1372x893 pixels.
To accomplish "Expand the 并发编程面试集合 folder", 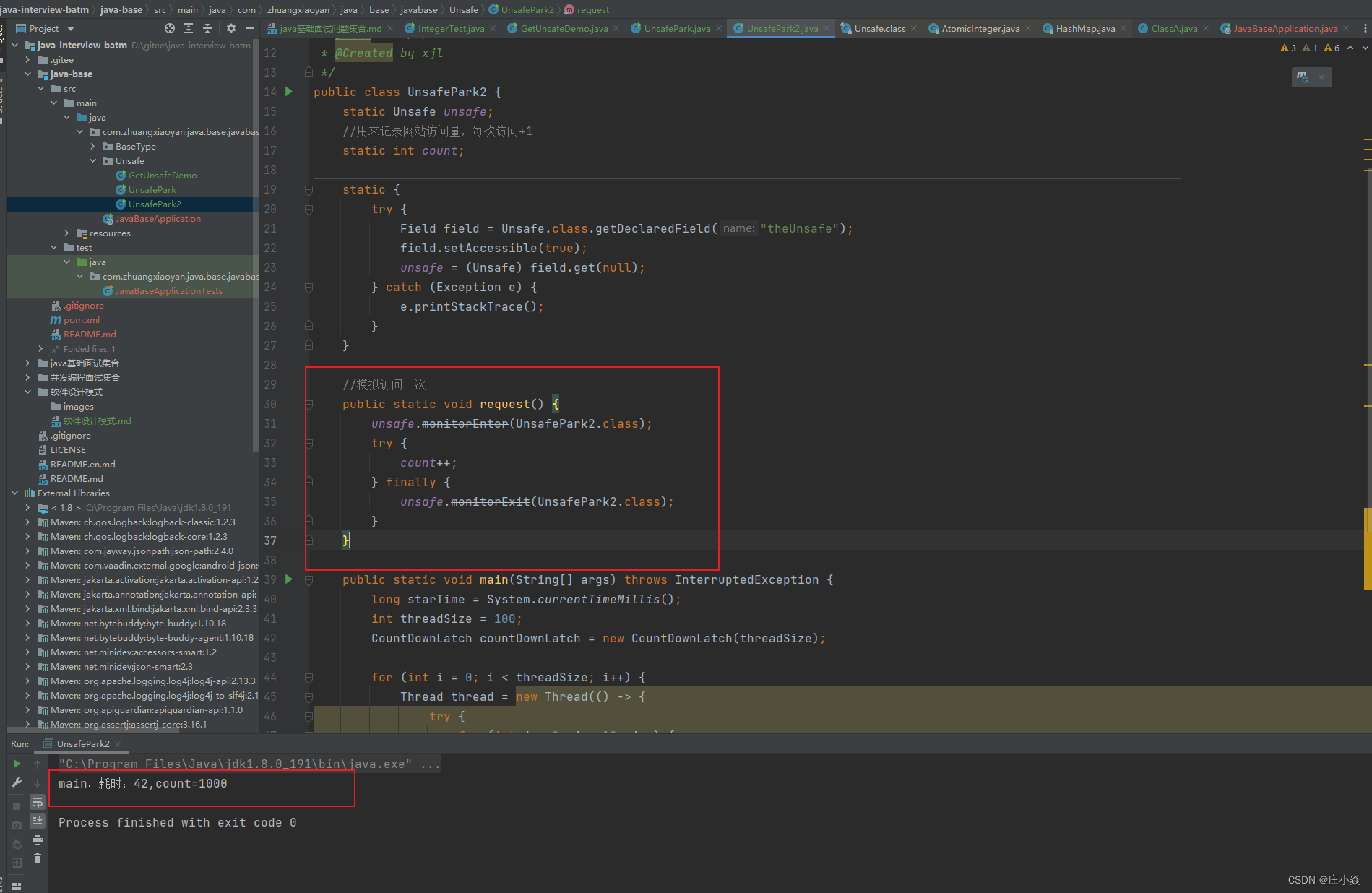I will (27, 378).
